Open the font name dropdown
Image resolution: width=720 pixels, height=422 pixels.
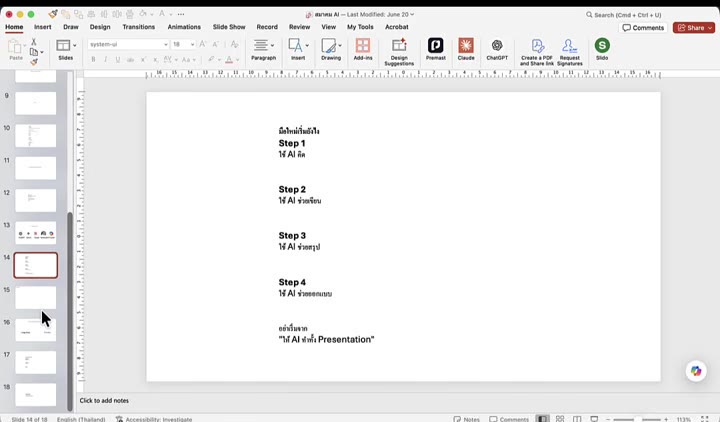tap(165, 44)
